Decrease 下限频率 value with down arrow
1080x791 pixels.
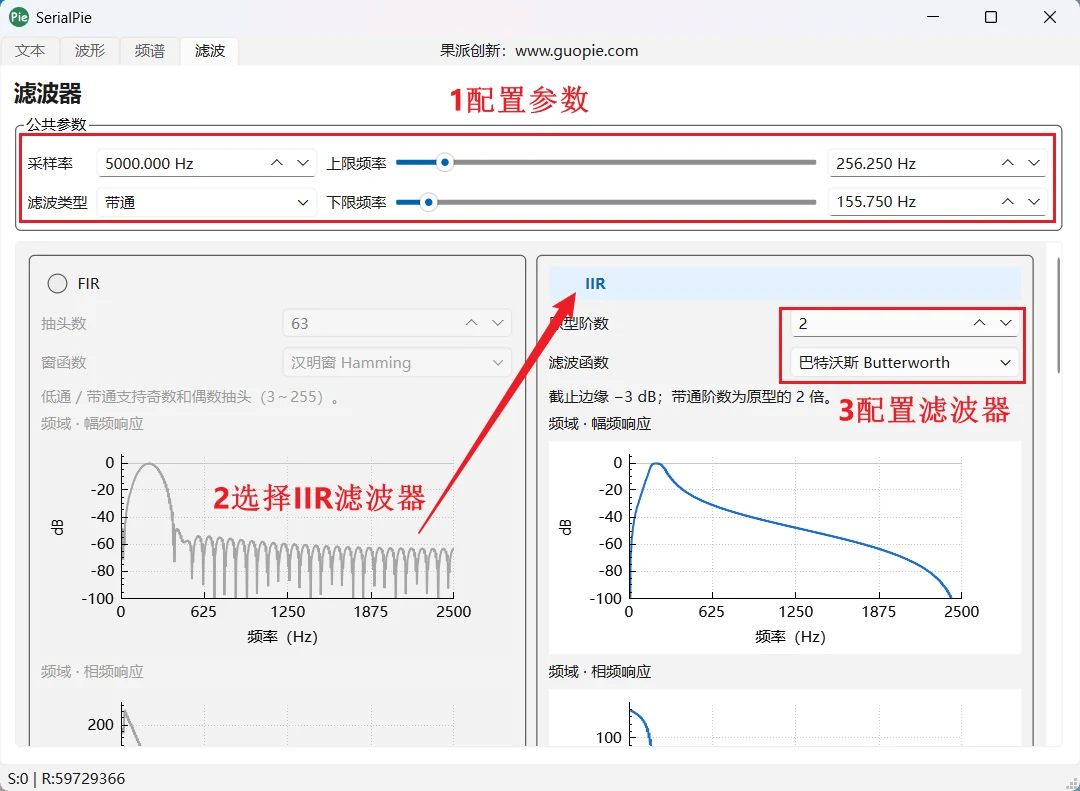pyautogui.click(x=1034, y=202)
